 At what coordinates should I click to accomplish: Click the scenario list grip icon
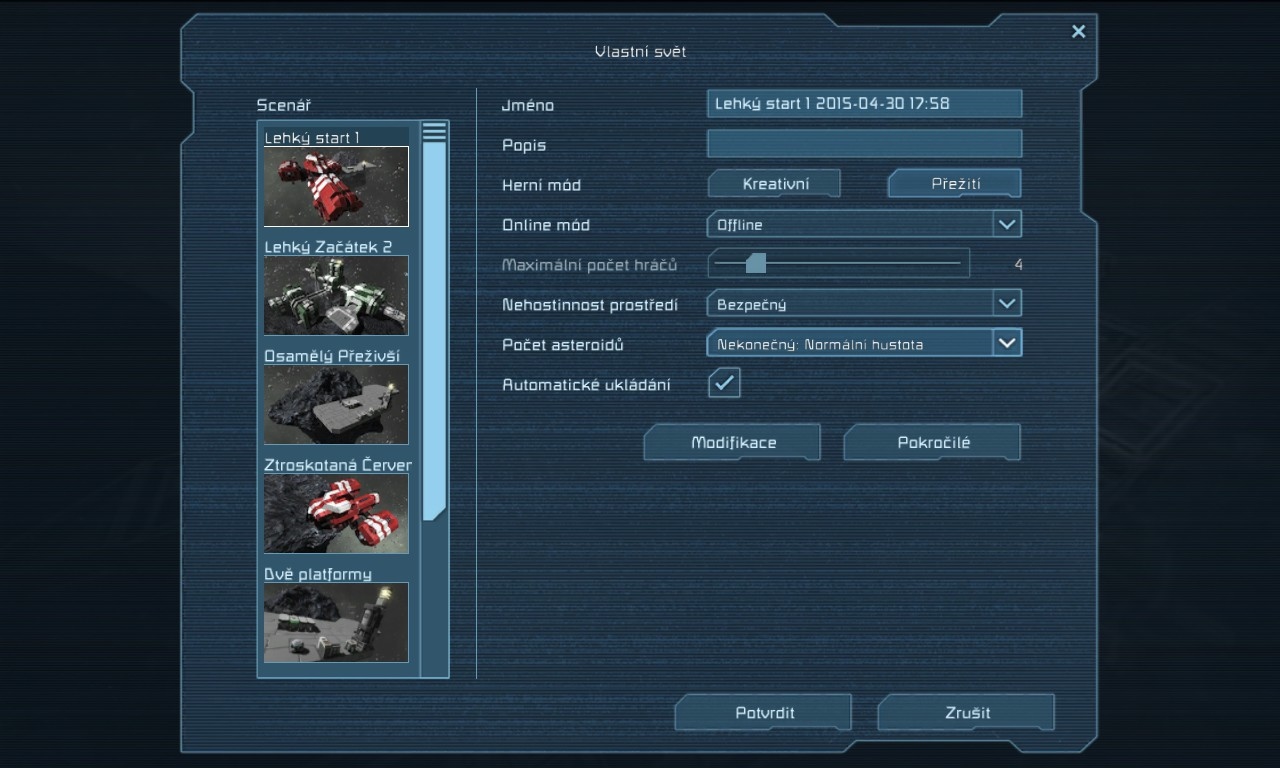[434, 132]
